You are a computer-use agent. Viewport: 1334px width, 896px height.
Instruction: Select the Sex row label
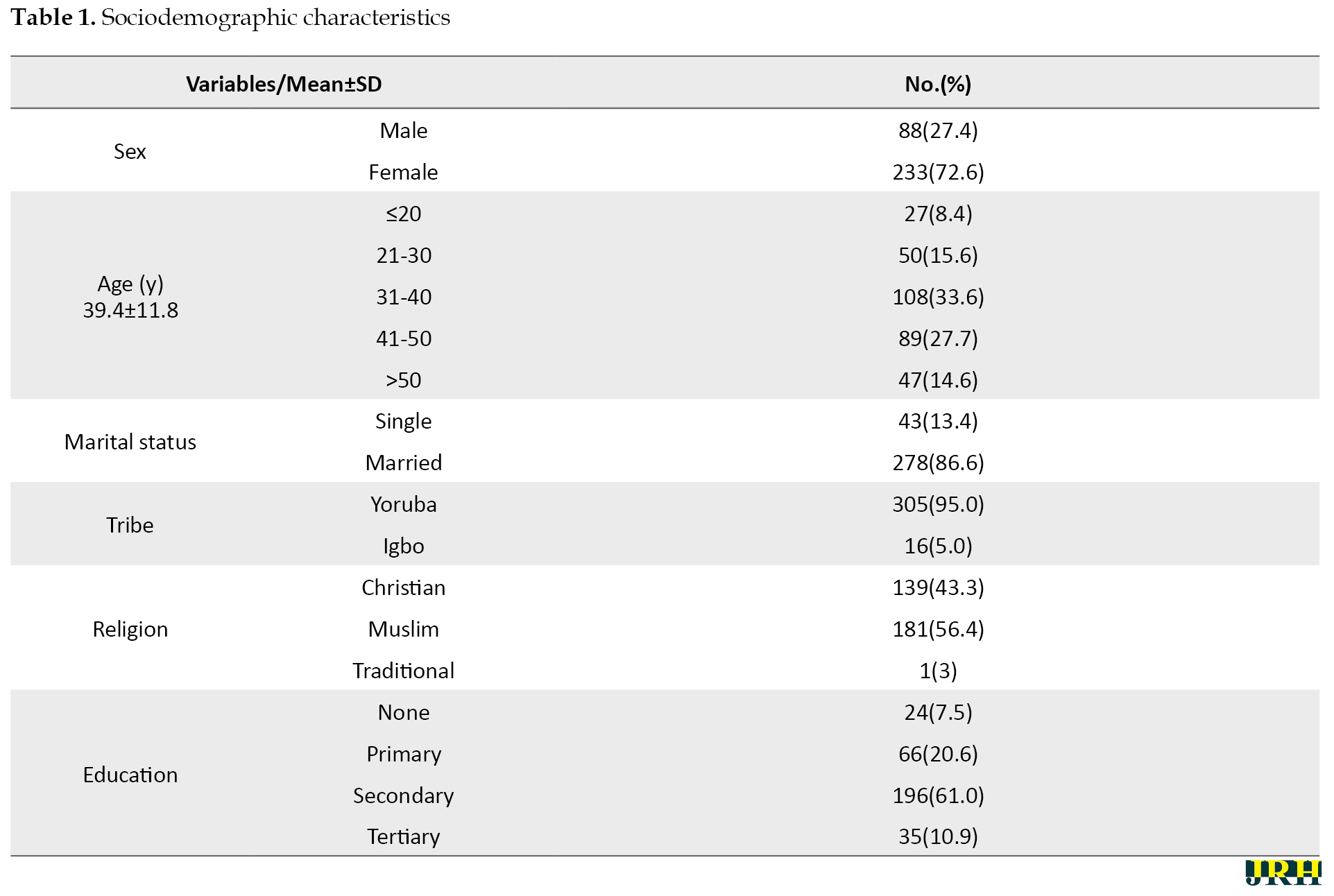coord(130,151)
